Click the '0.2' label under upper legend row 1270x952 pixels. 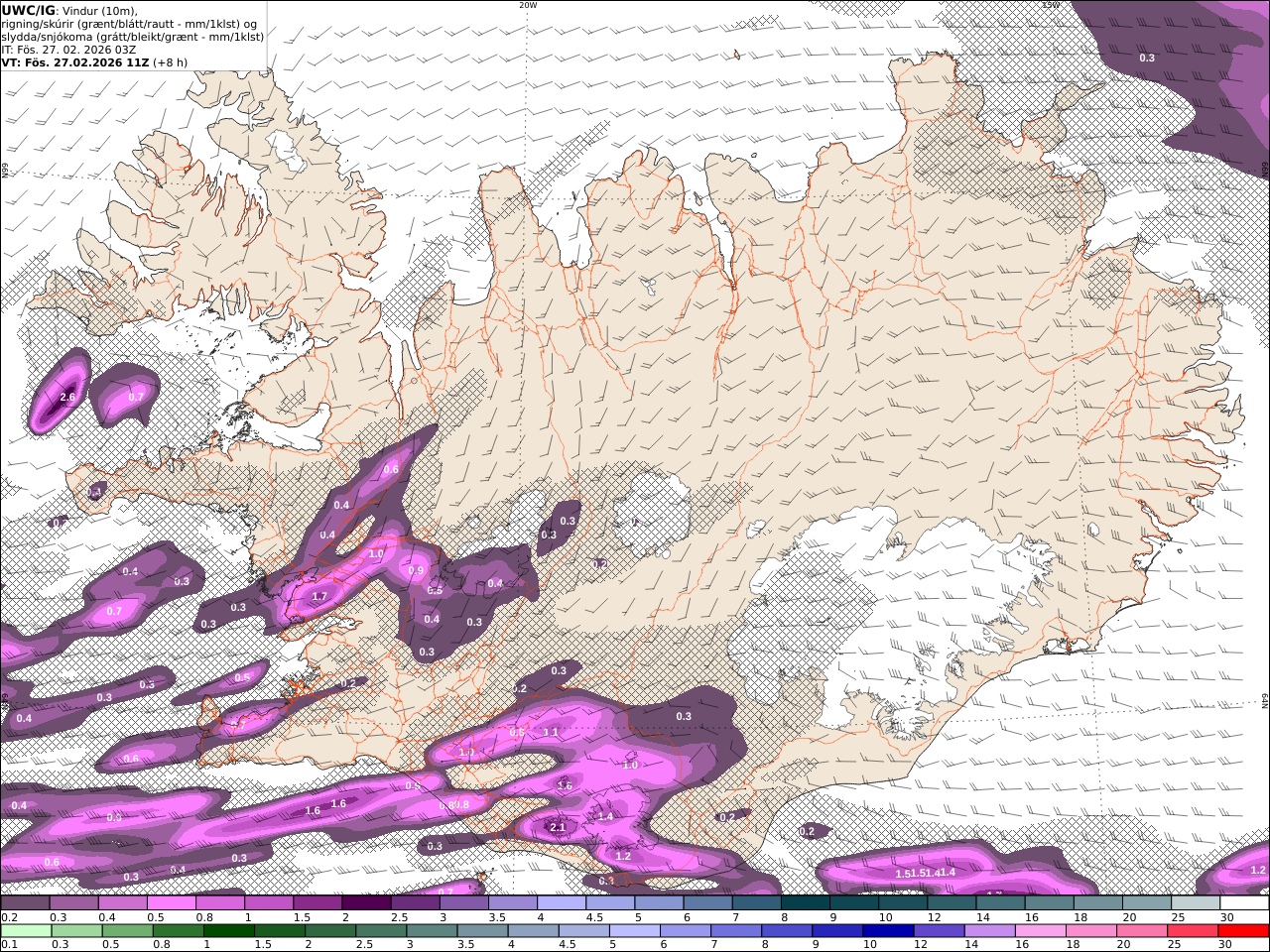click(9, 917)
